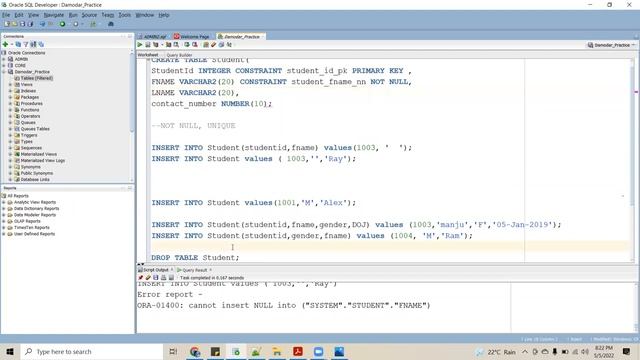The height and width of the screenshot is (360, 640).
Task: Click the Save disk icon in main toolbar
Action: click(x=22, y=24)
